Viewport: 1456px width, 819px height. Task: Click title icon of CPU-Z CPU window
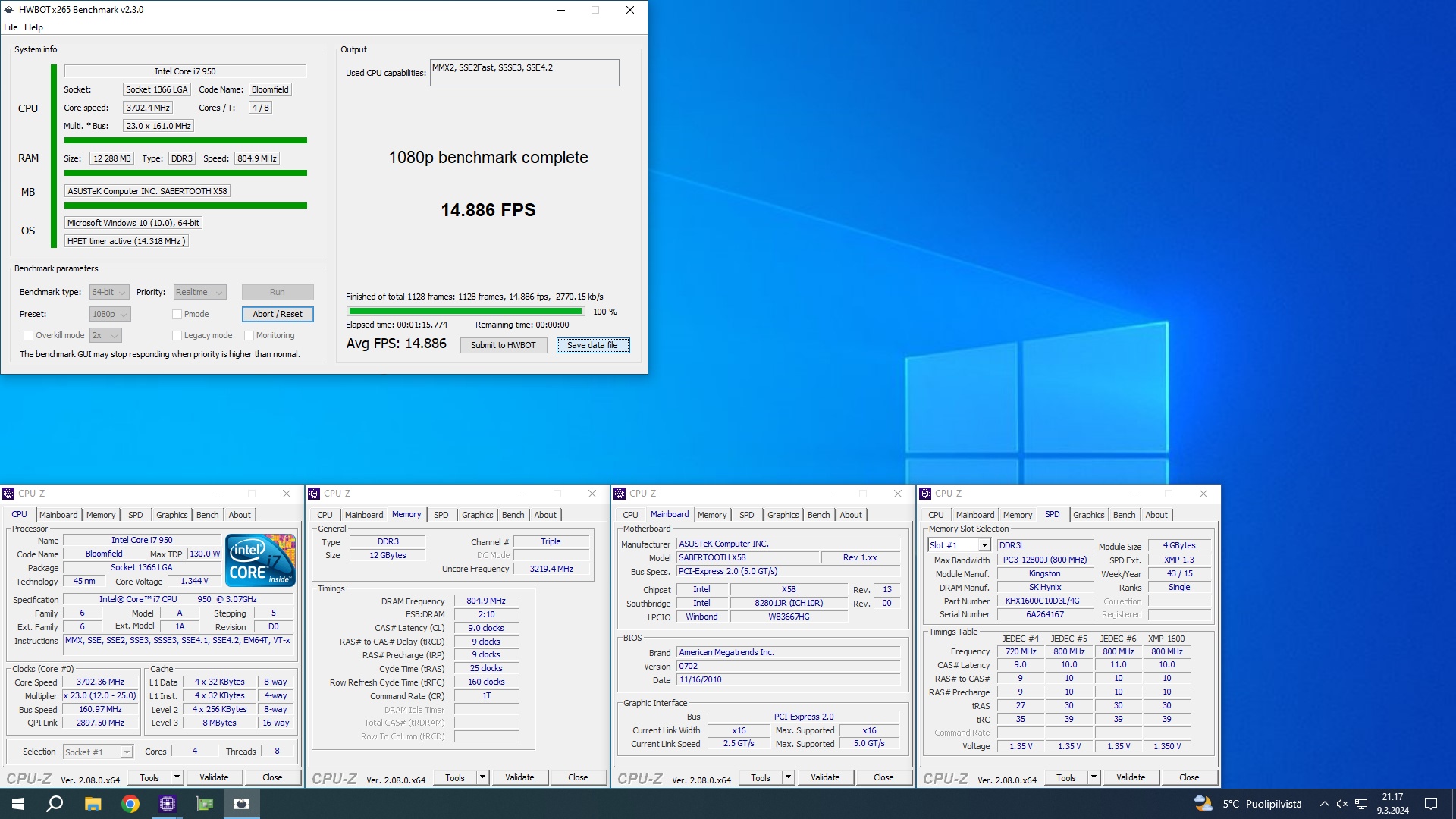tap(8, 494)
